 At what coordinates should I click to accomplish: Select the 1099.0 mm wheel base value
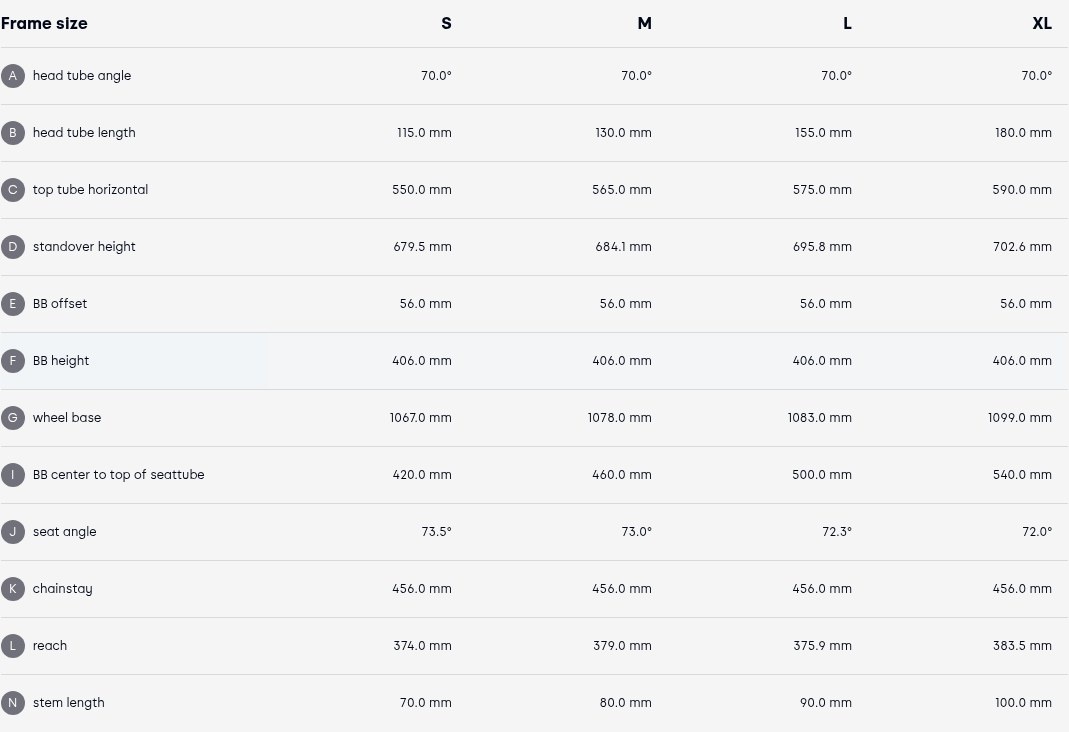pyautogui.click(x=1019, y=418)
